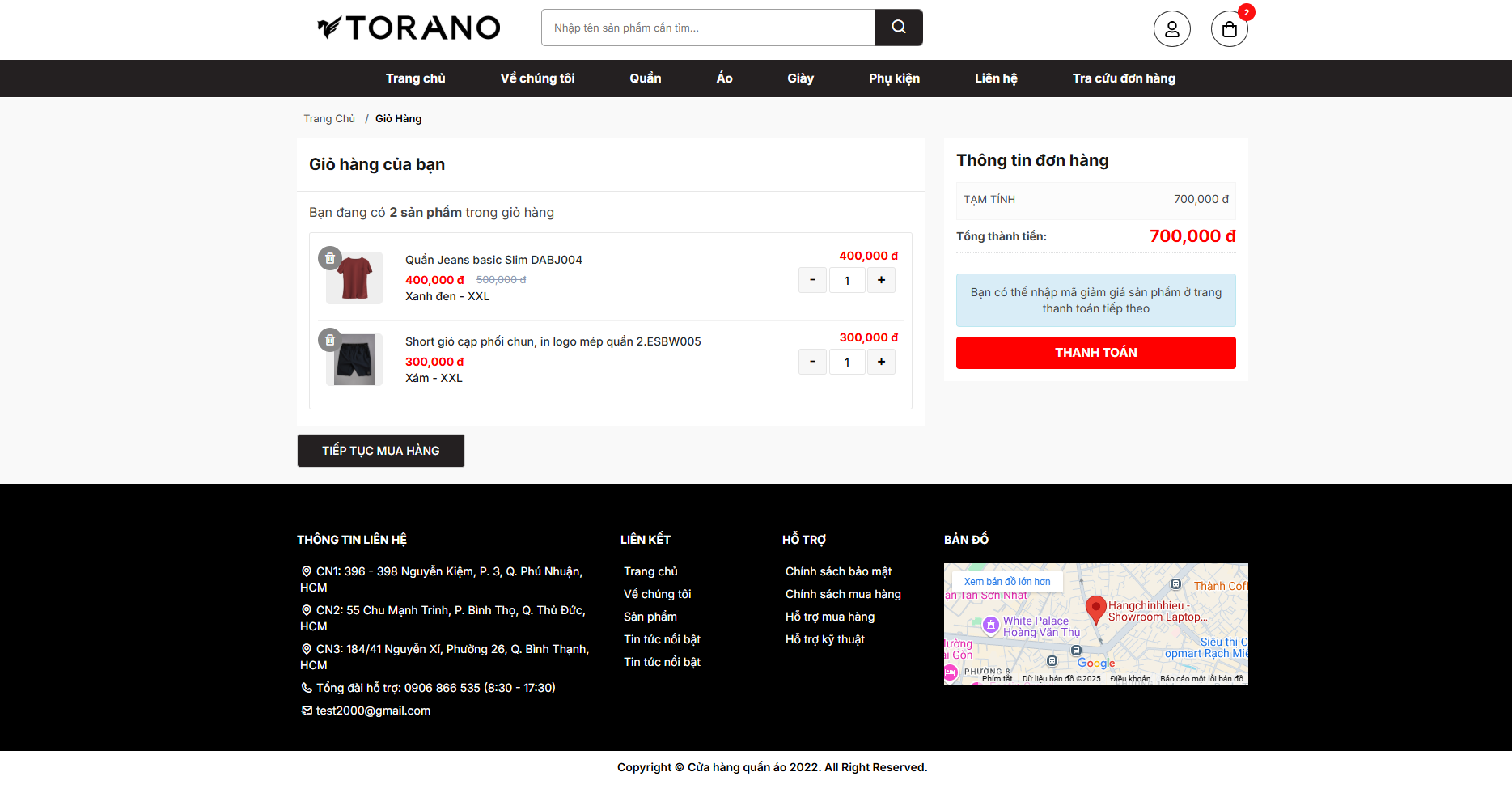Open Chính sách bảo mật footer link
Viewport: 1512px width, 789px height.
click(x=838, y=571)
